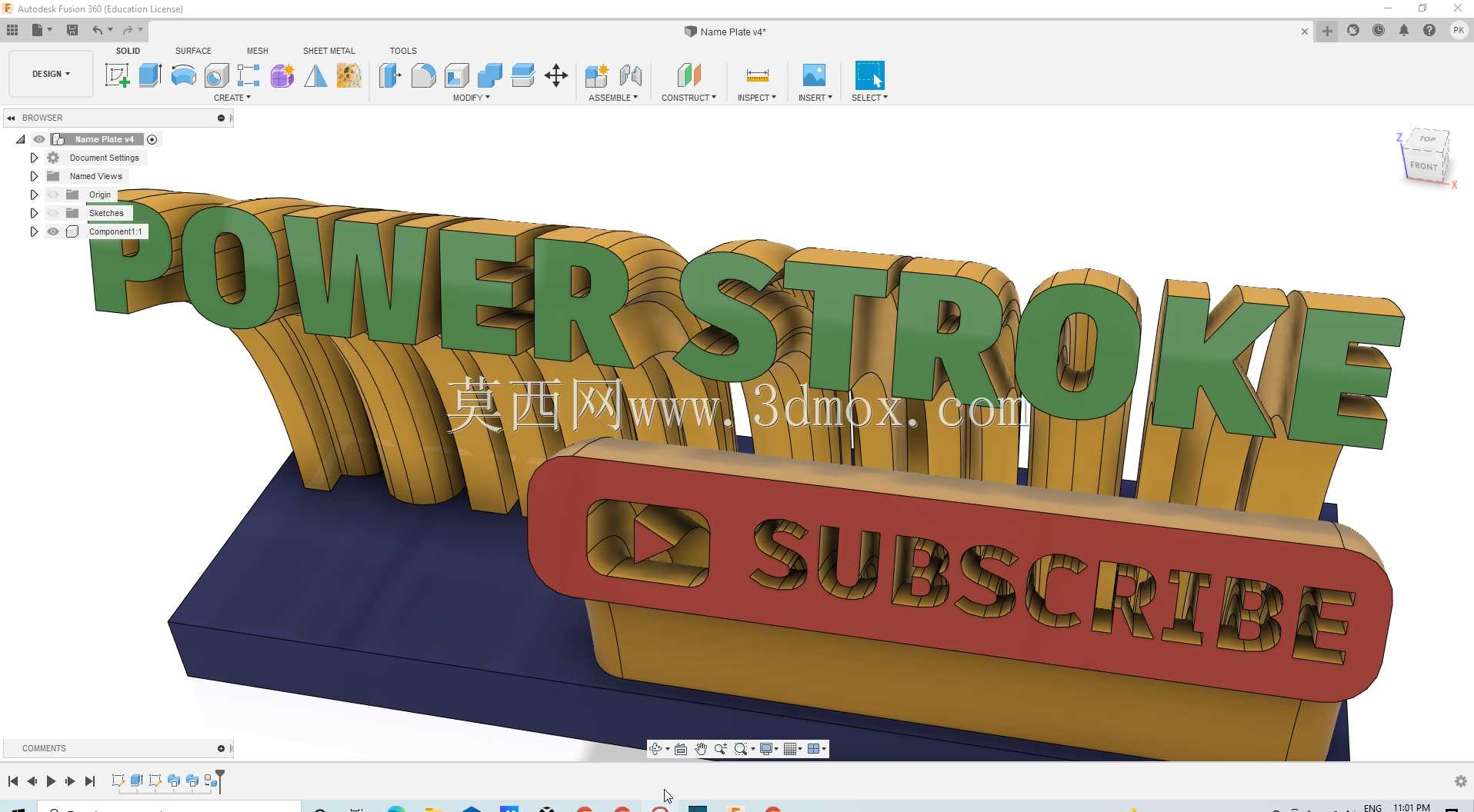Open the Job Status clock icon
Screen dimensions: 1474x812
pyautogui.click(x=1379, y=31)
